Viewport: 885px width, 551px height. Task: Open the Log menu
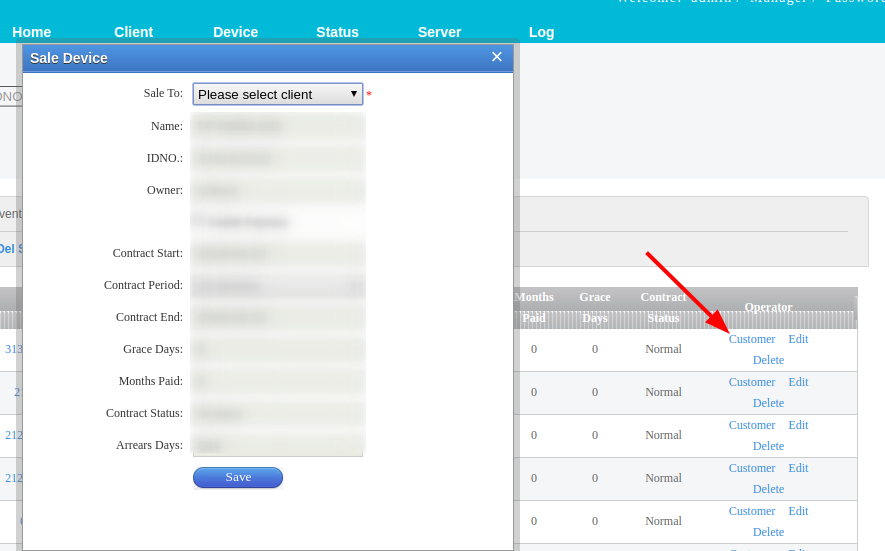click(x=541, y=32)
